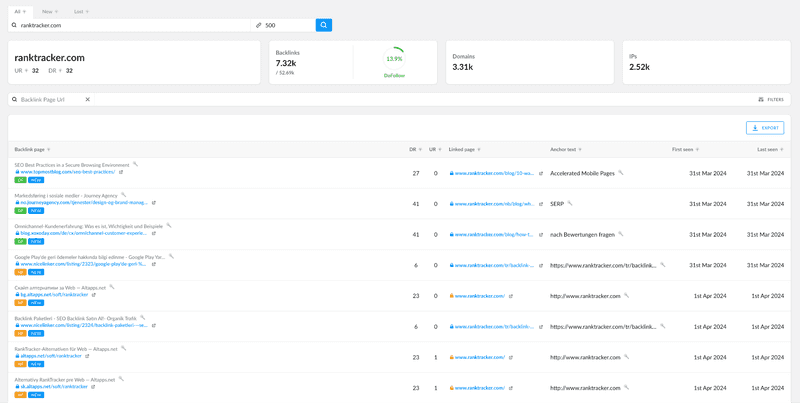Focus the ranktracker.com domain search field
800x403 pixels.
[x=130, y=25]
